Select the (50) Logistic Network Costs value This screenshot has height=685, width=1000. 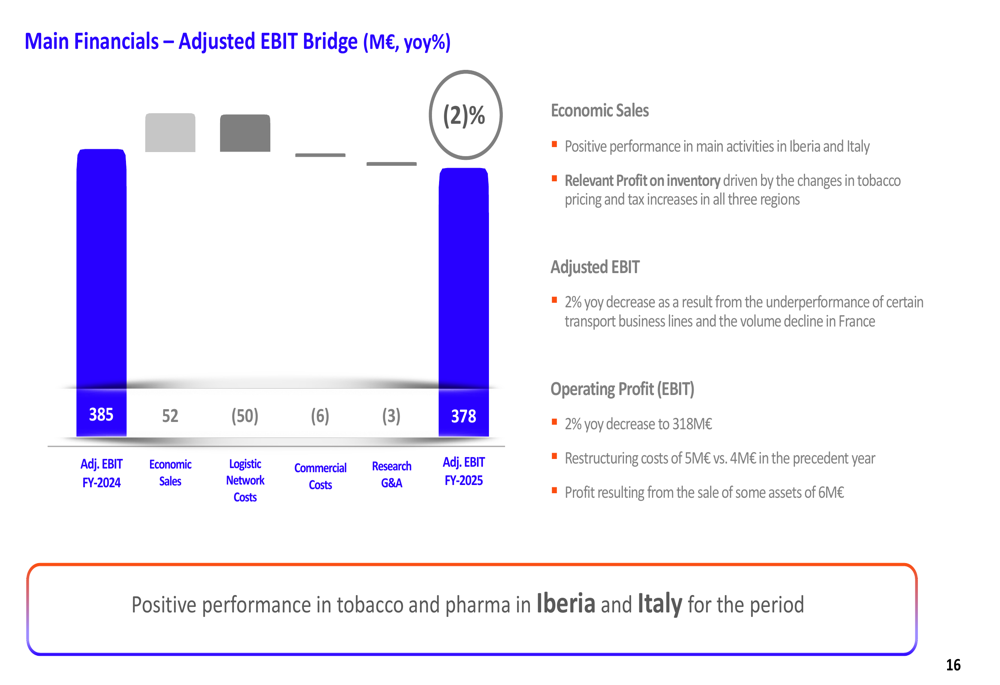coord(245,416)
